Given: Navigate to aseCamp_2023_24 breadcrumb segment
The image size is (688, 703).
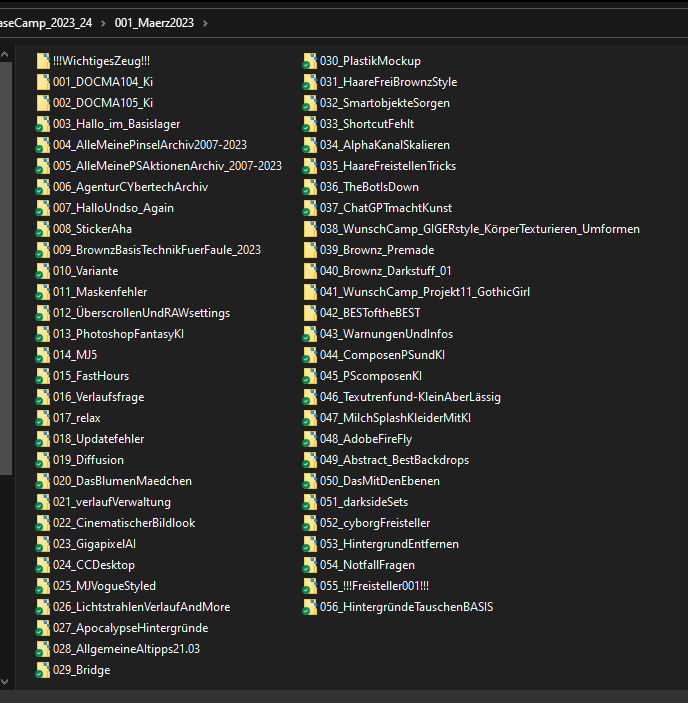Looking at the screenshot, I should 44,22.
